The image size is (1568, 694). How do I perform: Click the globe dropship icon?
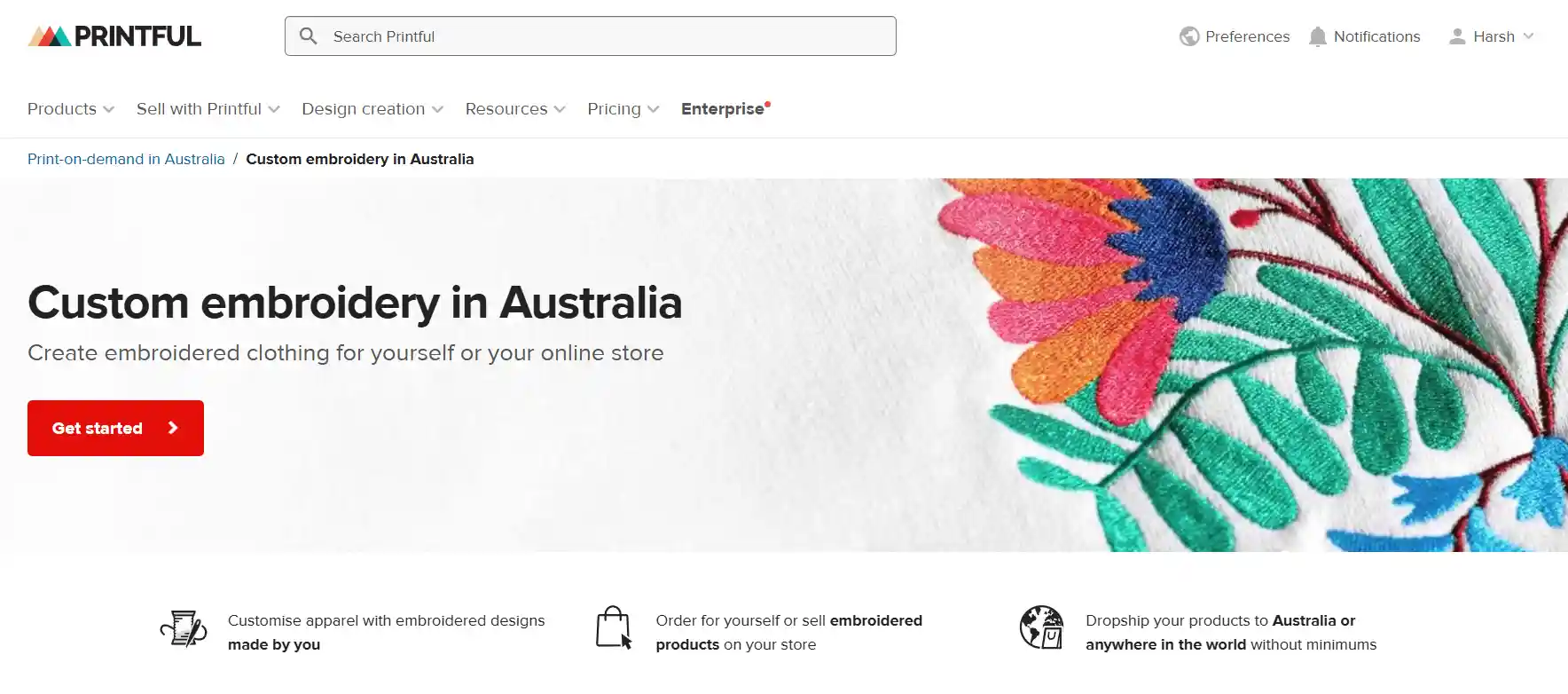point(1041,627)
